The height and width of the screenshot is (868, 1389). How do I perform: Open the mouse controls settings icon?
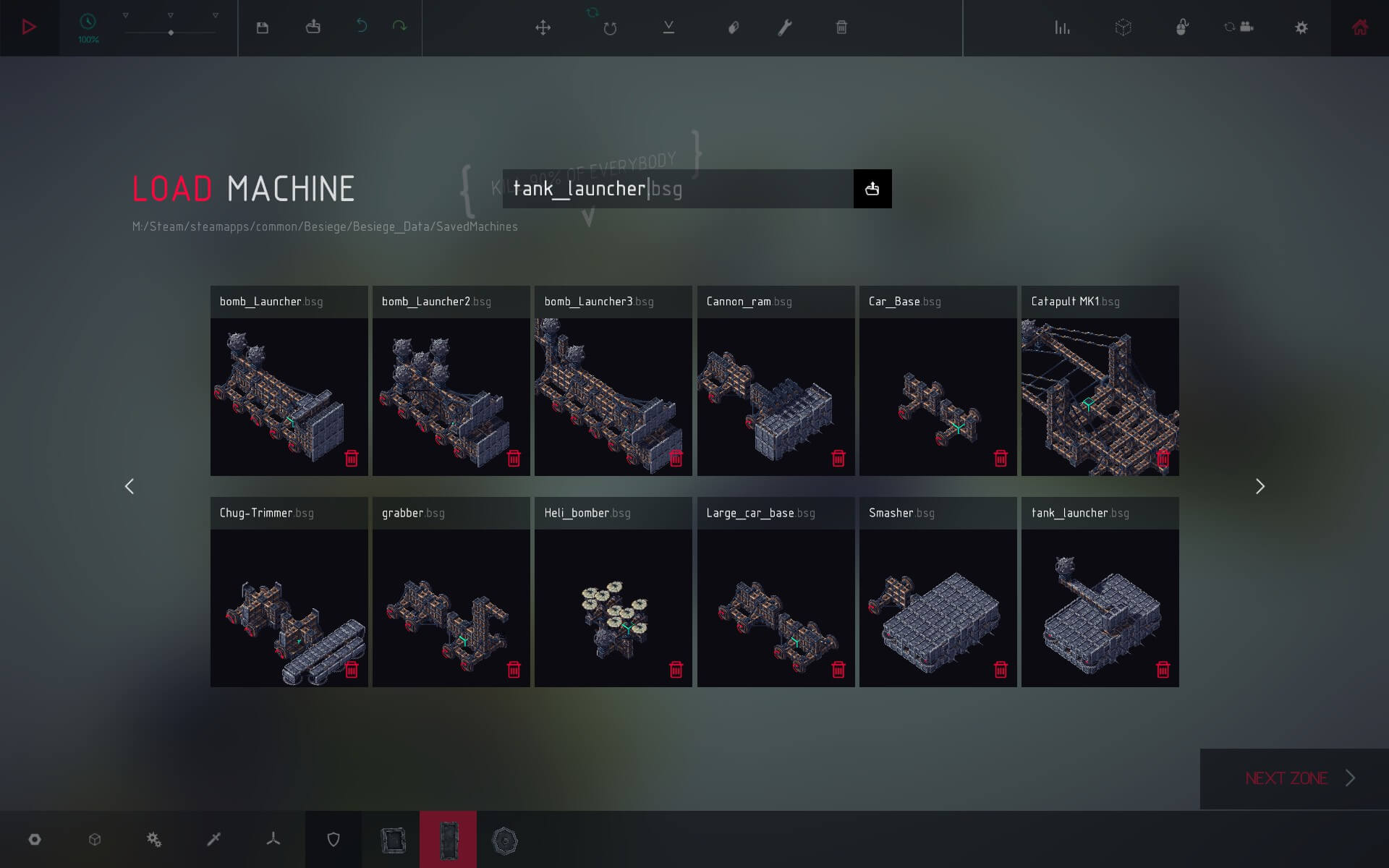point(1182,27)
